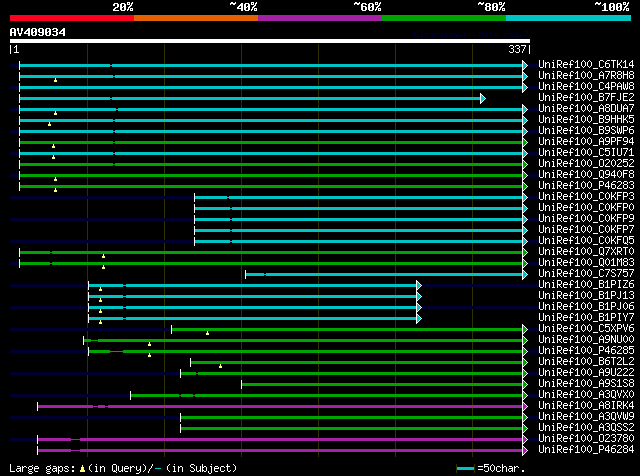The height and width of the screenshot is (476, 640).
Task: Click the arrowhead ending the P46284 alignment
Action: point(525,451)
